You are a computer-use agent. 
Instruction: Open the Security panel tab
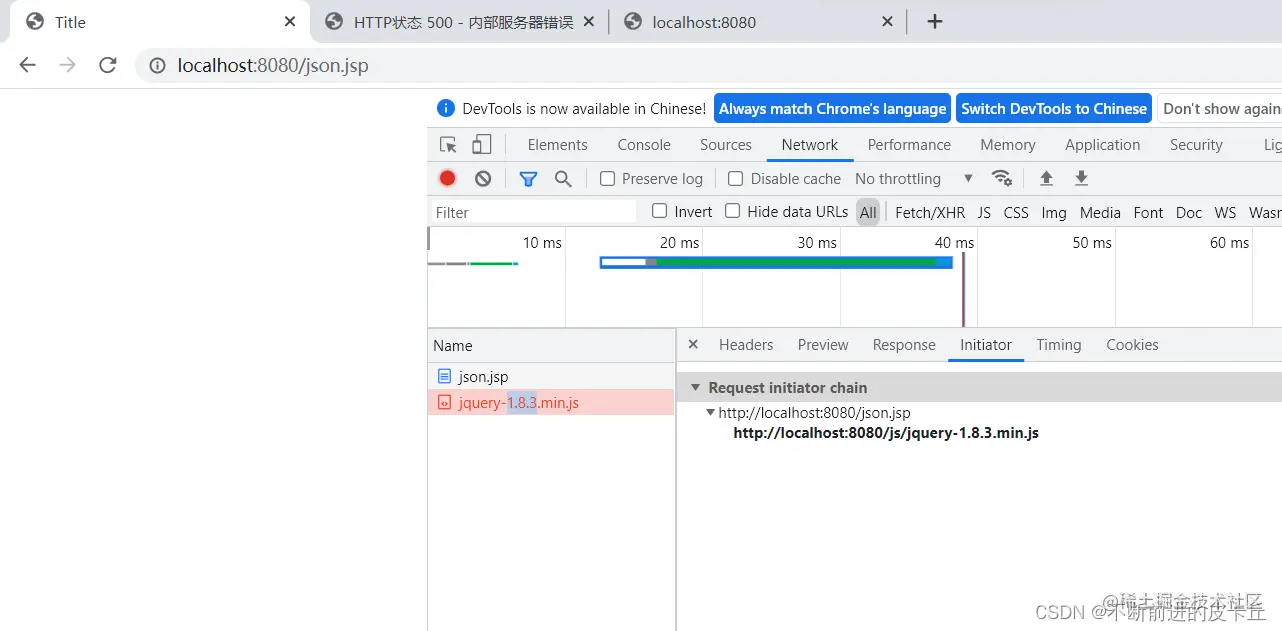coord(1196,144)
